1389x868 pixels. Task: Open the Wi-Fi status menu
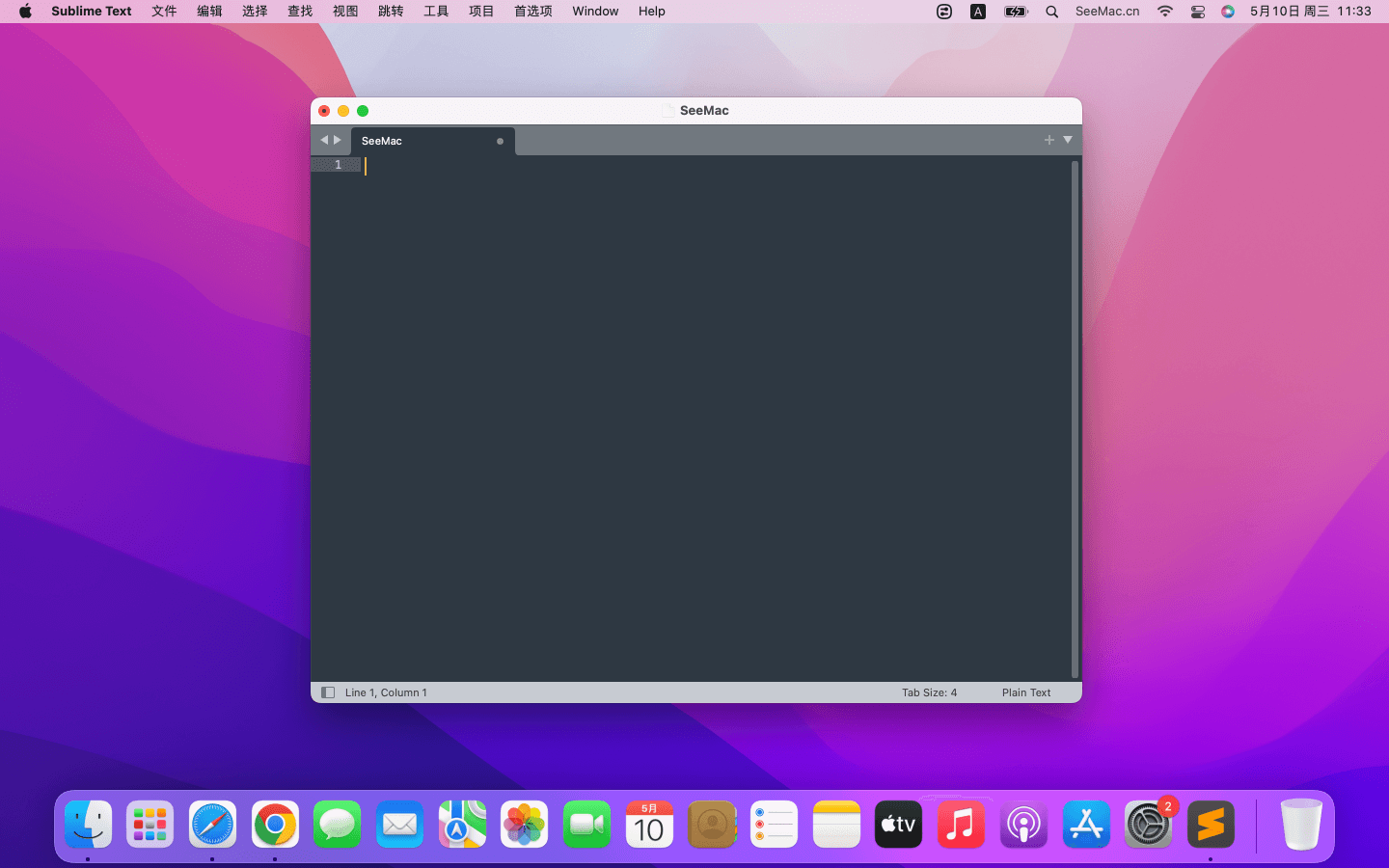point(1165,12)
